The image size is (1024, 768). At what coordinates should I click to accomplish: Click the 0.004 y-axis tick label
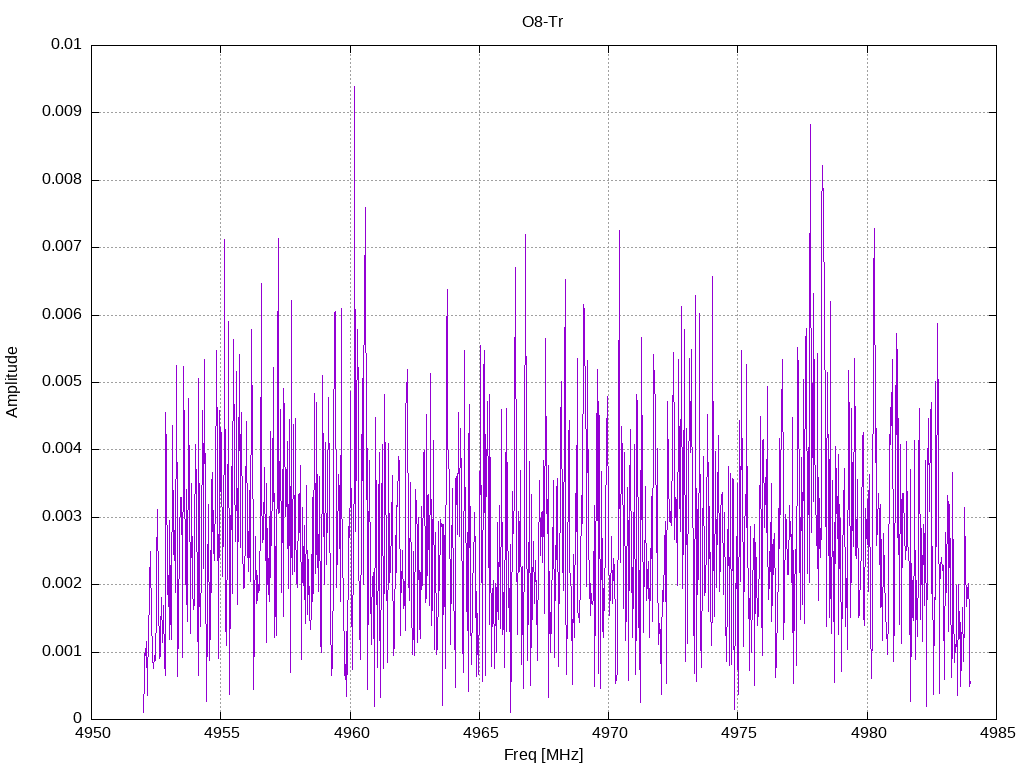click(62, 449)
